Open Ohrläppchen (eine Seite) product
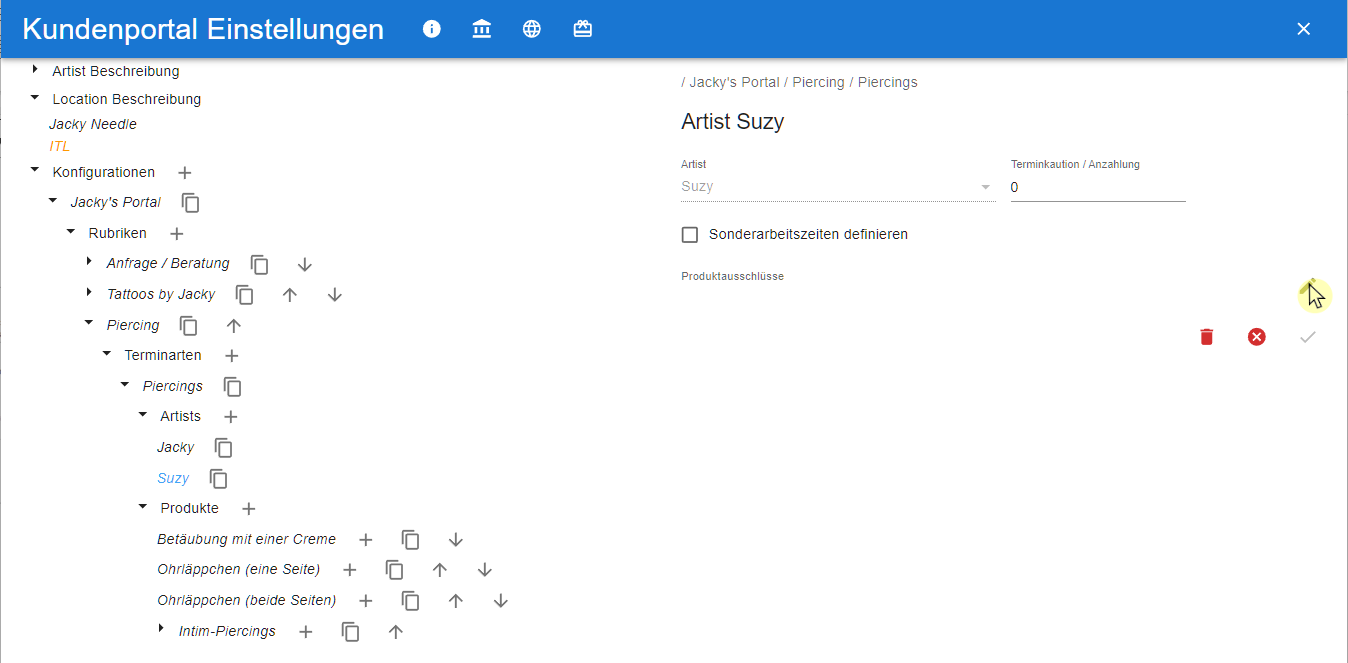This screenshot has width=1348, height=663. [x=239, y=571]
